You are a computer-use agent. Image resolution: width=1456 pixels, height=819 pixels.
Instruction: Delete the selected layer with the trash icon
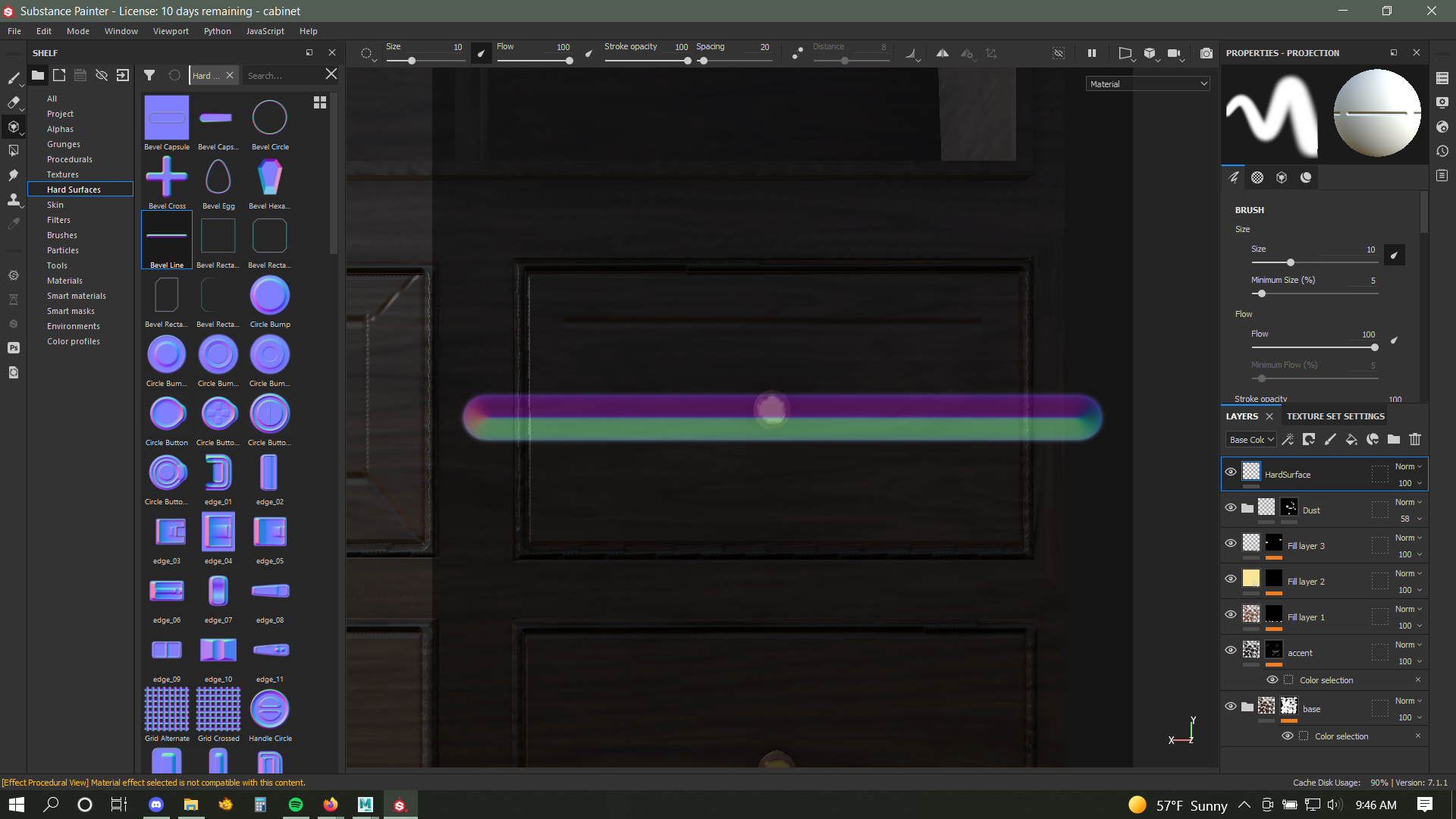click(1414, 439)
